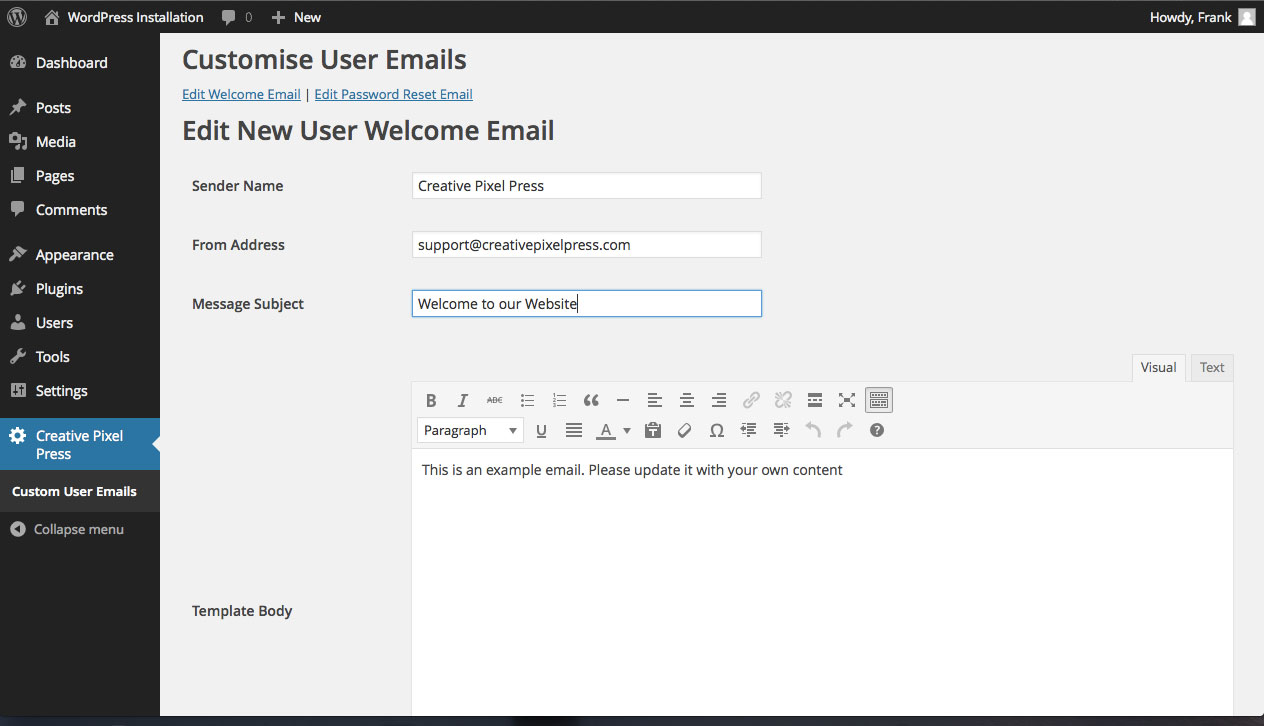Toggle the toolbar kitchen sink button
The width and height of the screenshot is (1264, 726).
point(879,400)
